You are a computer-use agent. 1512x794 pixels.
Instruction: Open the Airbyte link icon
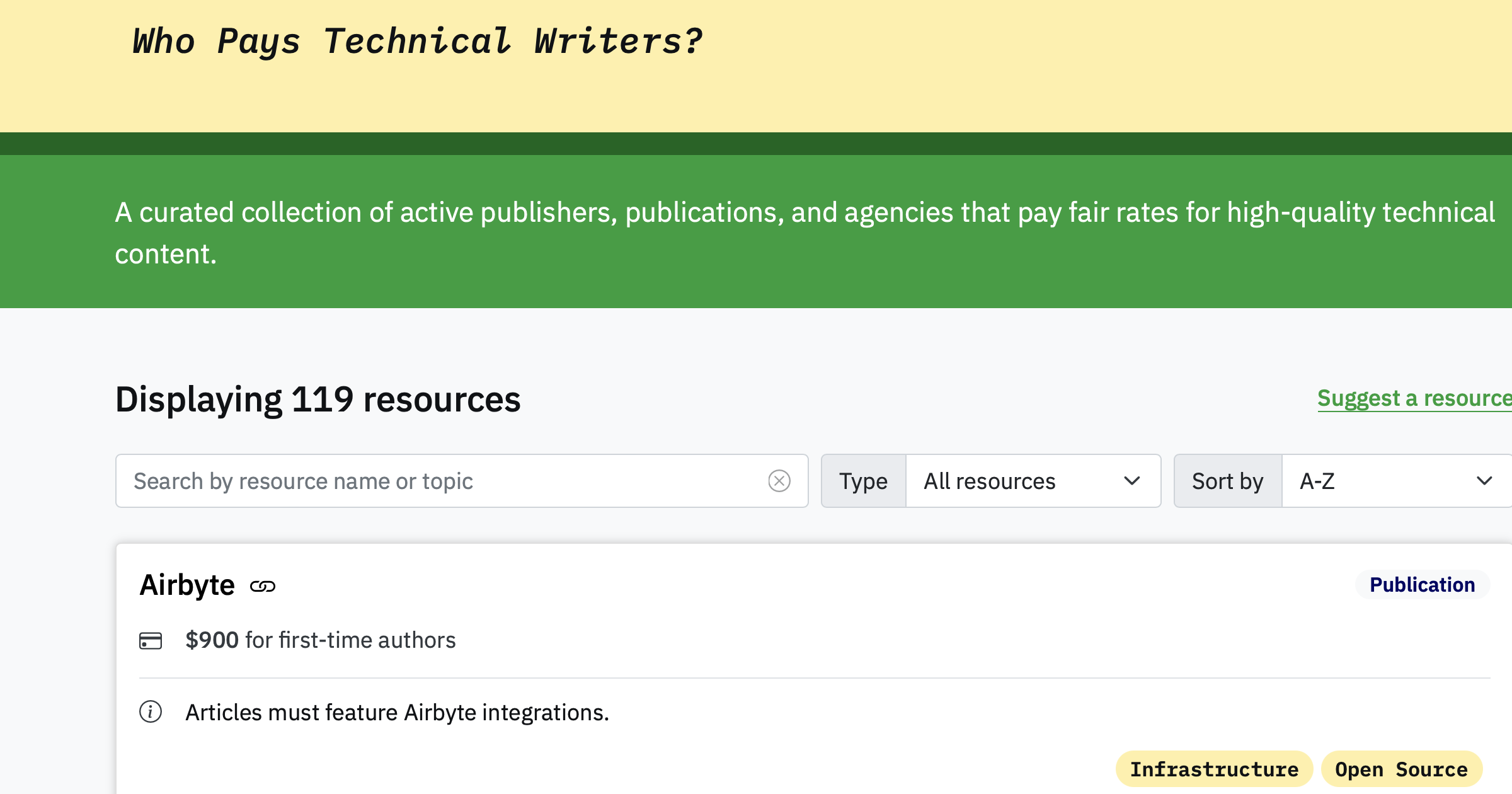tap(263, 587)
